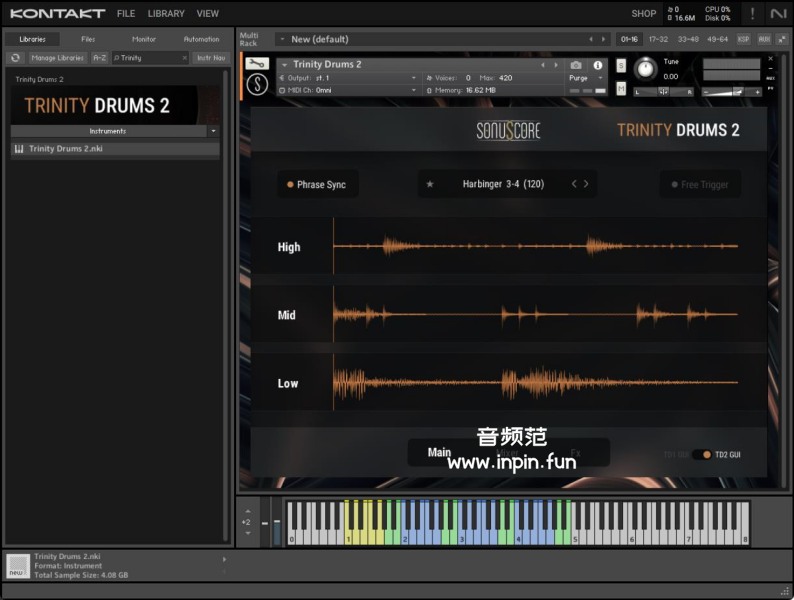The height and width of the screenshot is (600, 794).
Task: Open the FILE menu
Action: pyautogui.click(x=126, y=14)
